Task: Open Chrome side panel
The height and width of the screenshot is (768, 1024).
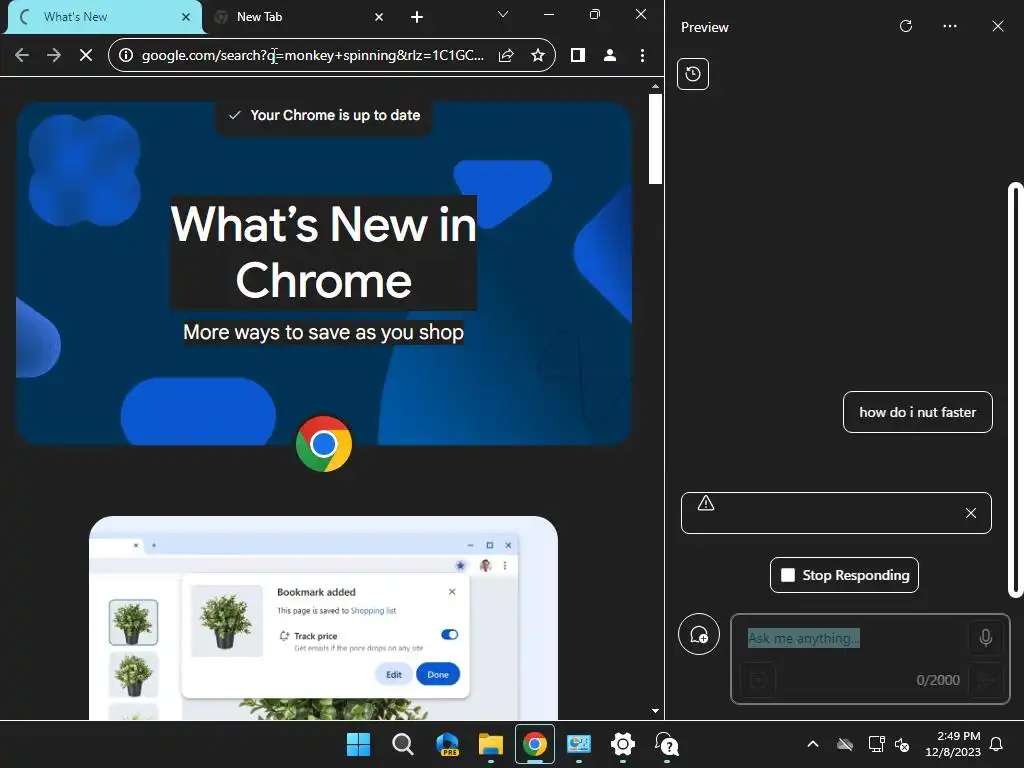Action: pyautogui.click(x=577, y=56)
